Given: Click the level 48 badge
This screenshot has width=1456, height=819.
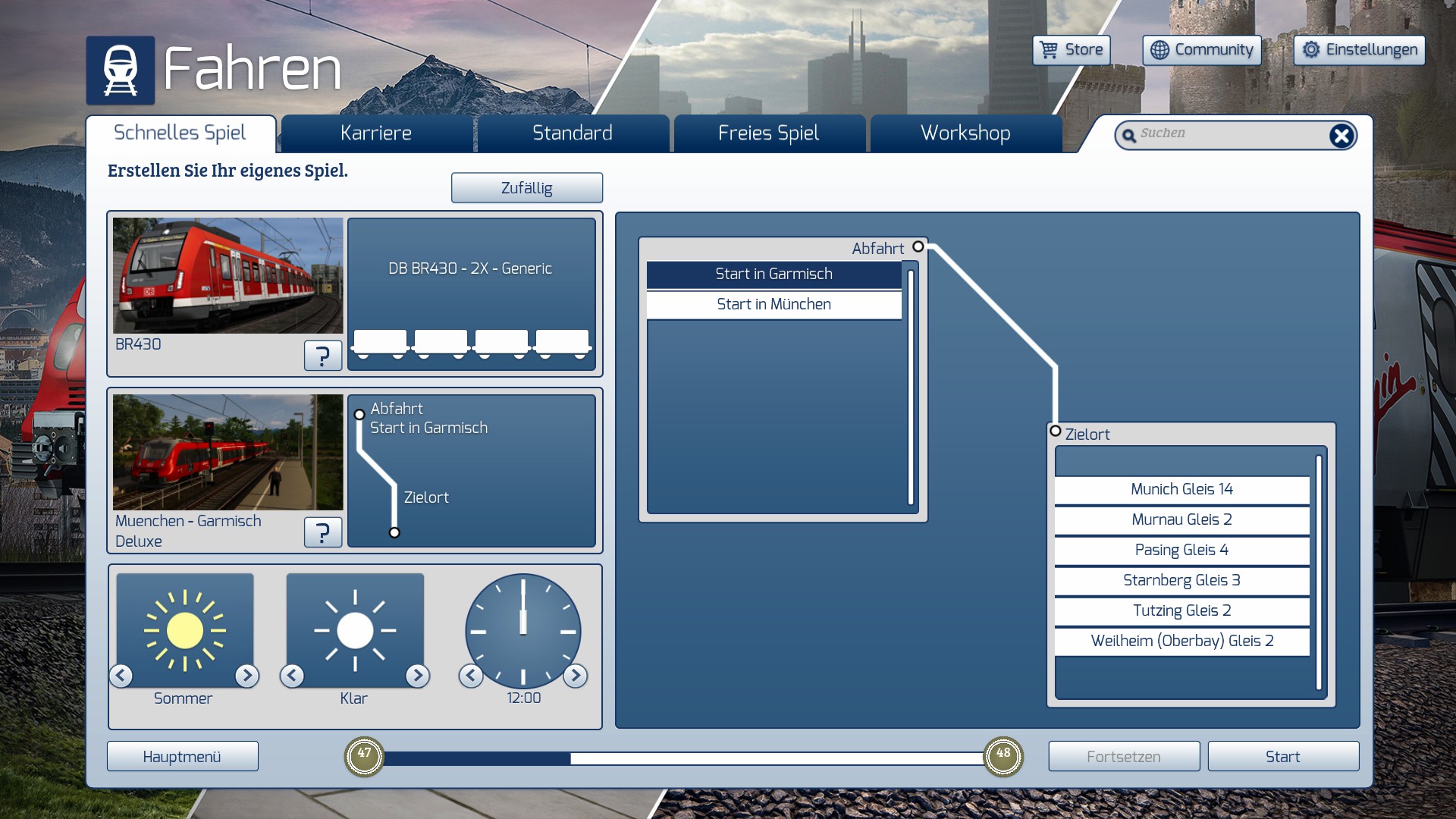Looking at the screenshot, I should (1003, 756).
